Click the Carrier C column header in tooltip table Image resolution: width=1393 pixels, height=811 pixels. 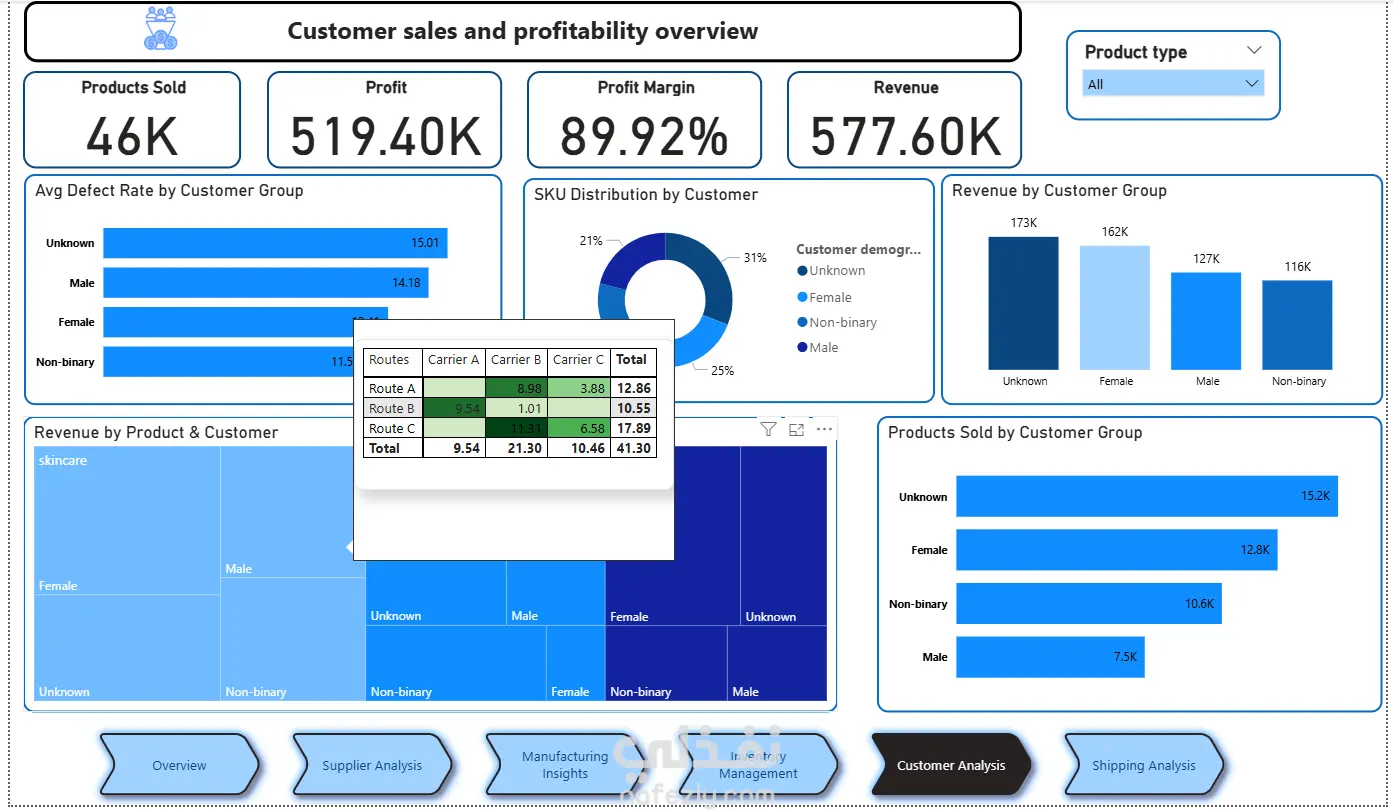(x=579, y=360)
